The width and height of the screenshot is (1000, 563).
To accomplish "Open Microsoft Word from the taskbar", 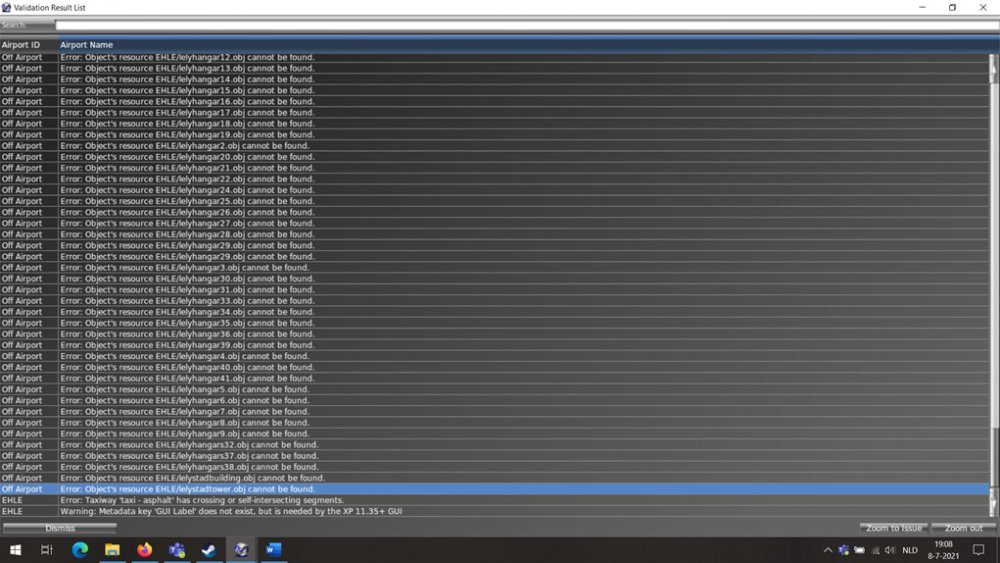I will pos(274,550).
